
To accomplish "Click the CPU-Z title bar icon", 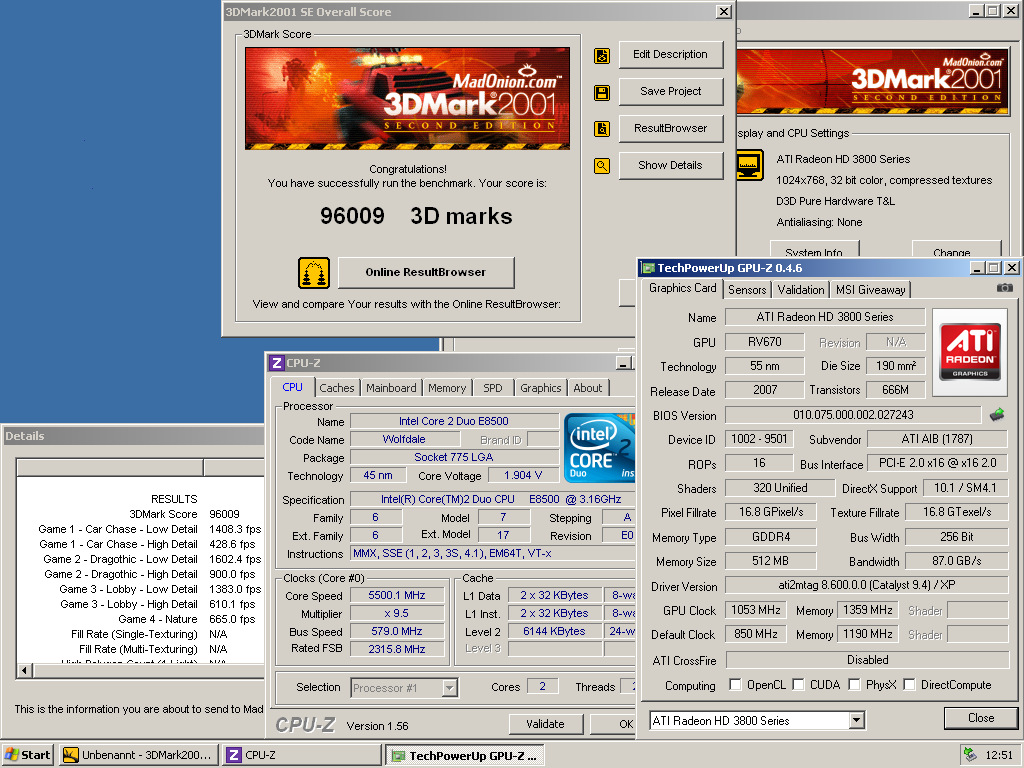I will (x=277, y=363).
